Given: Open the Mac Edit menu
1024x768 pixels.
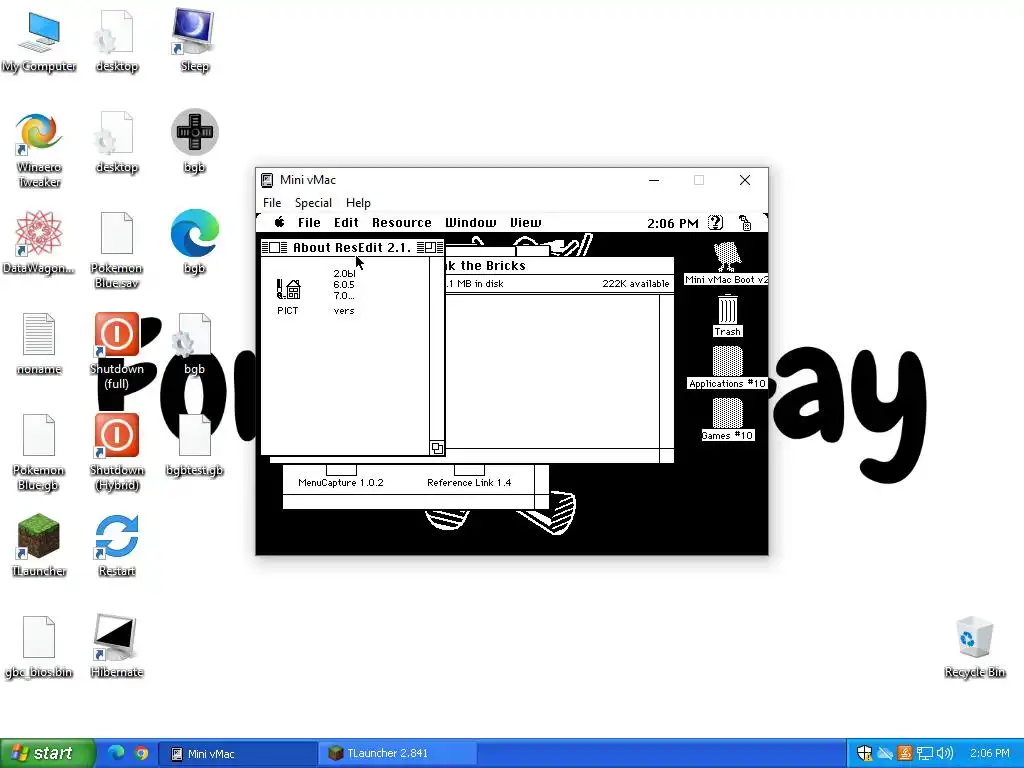Looking at the screenshot, I should [346, 223].
